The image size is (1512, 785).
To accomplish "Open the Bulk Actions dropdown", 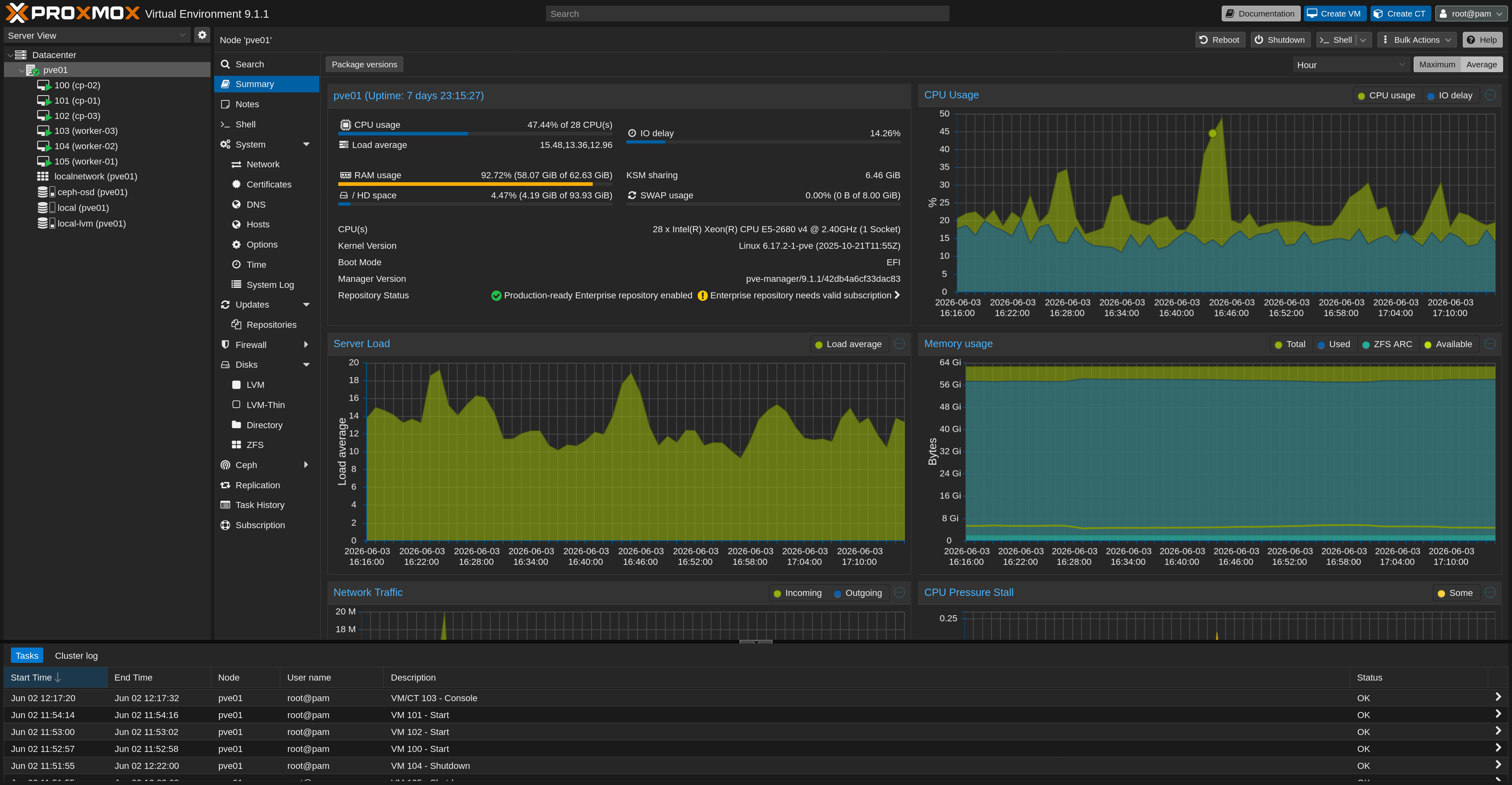I will click(1417, 40).
